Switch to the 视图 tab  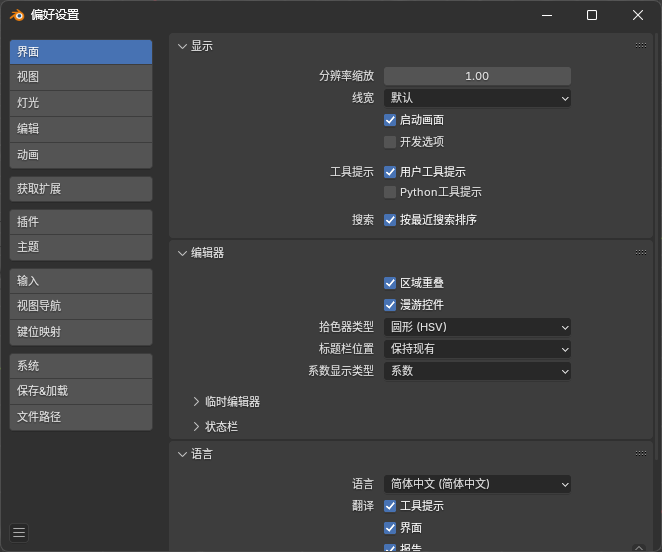80,77
